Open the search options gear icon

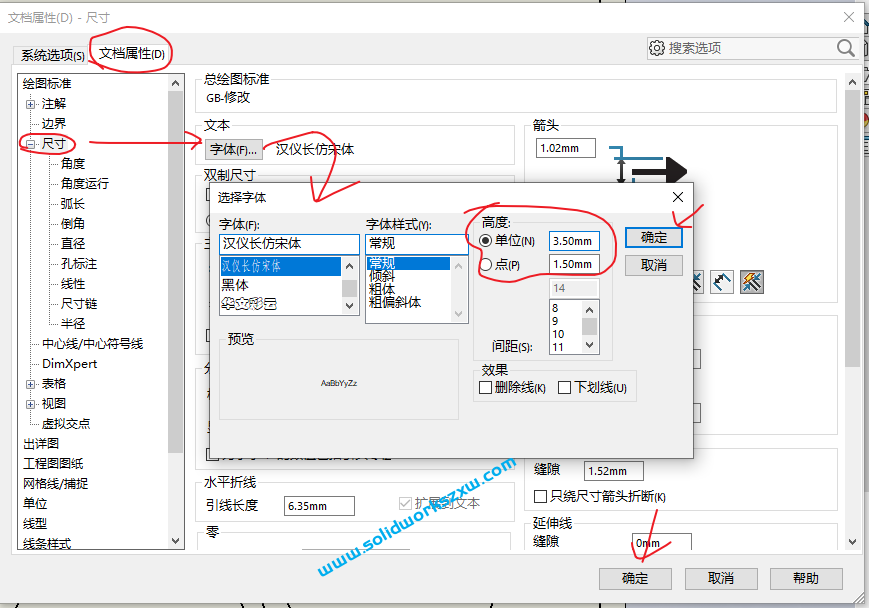tap(657, 48)
